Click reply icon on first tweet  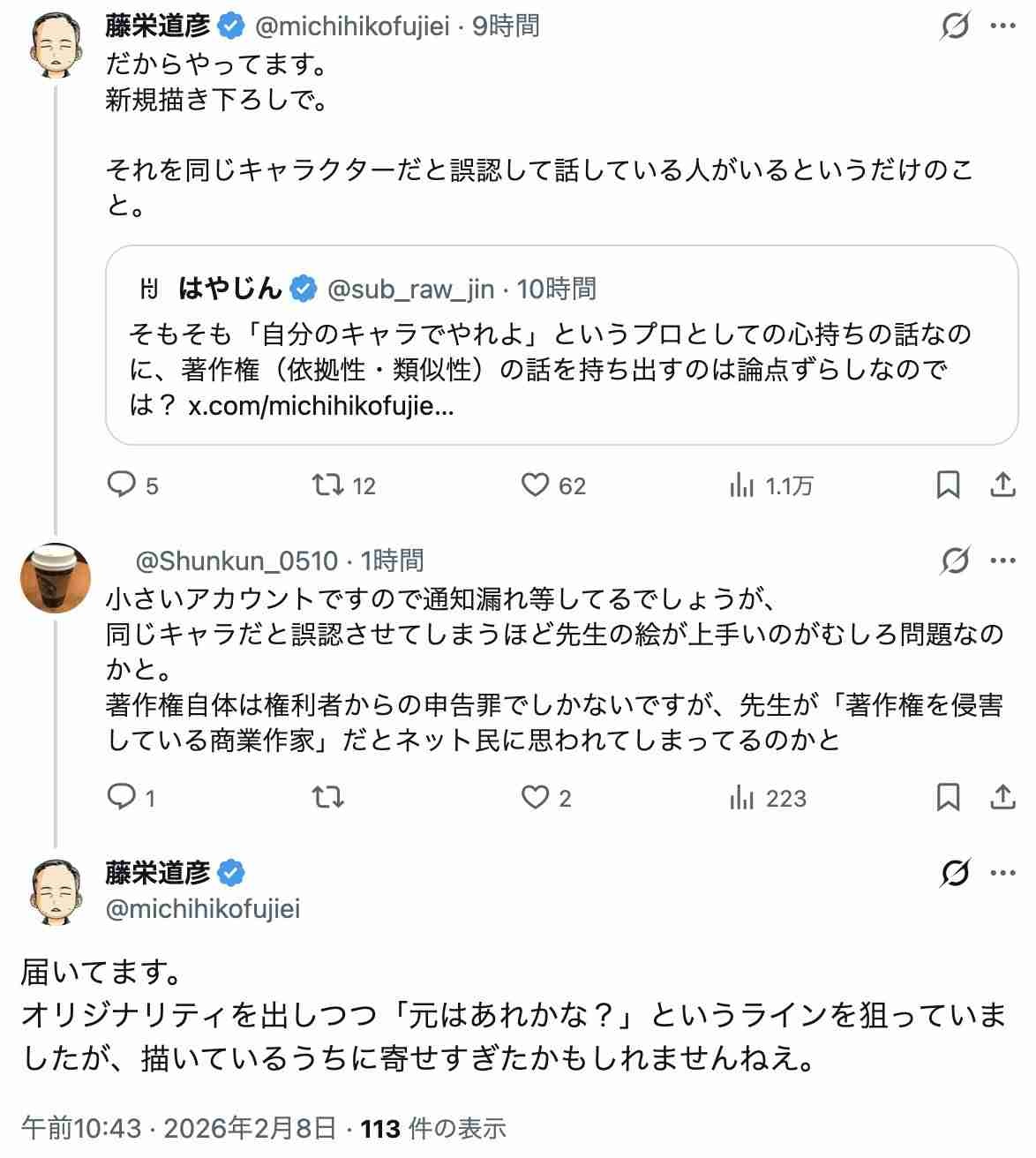(x=121, y=485)
